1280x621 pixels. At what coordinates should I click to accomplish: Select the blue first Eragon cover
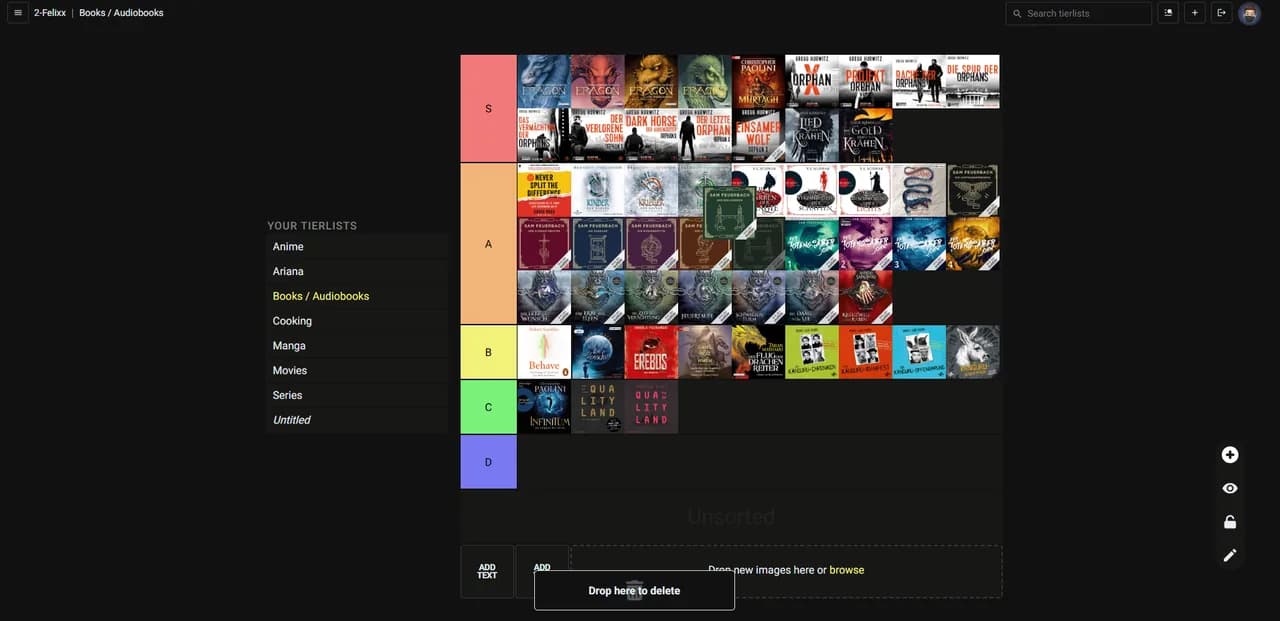544,81
